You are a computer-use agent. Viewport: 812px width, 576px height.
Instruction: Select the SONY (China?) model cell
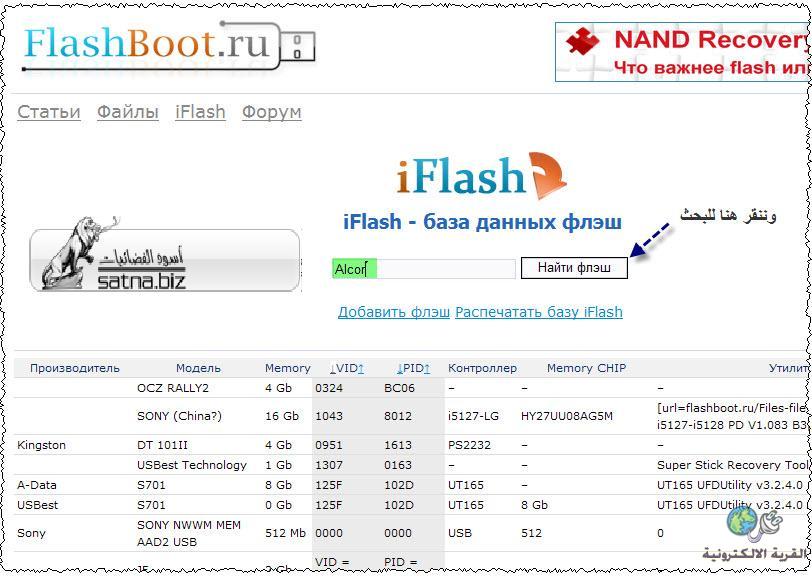coord(179,416)
